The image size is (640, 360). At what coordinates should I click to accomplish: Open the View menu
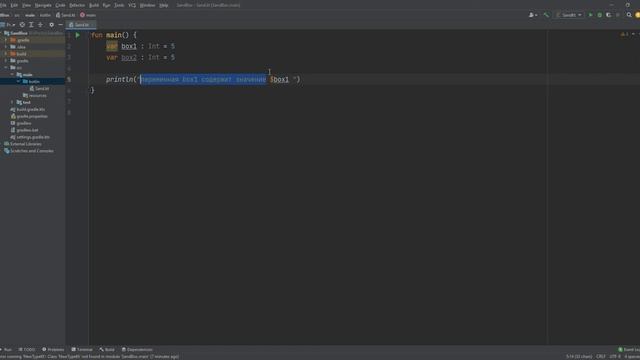[x=26, y=5]
